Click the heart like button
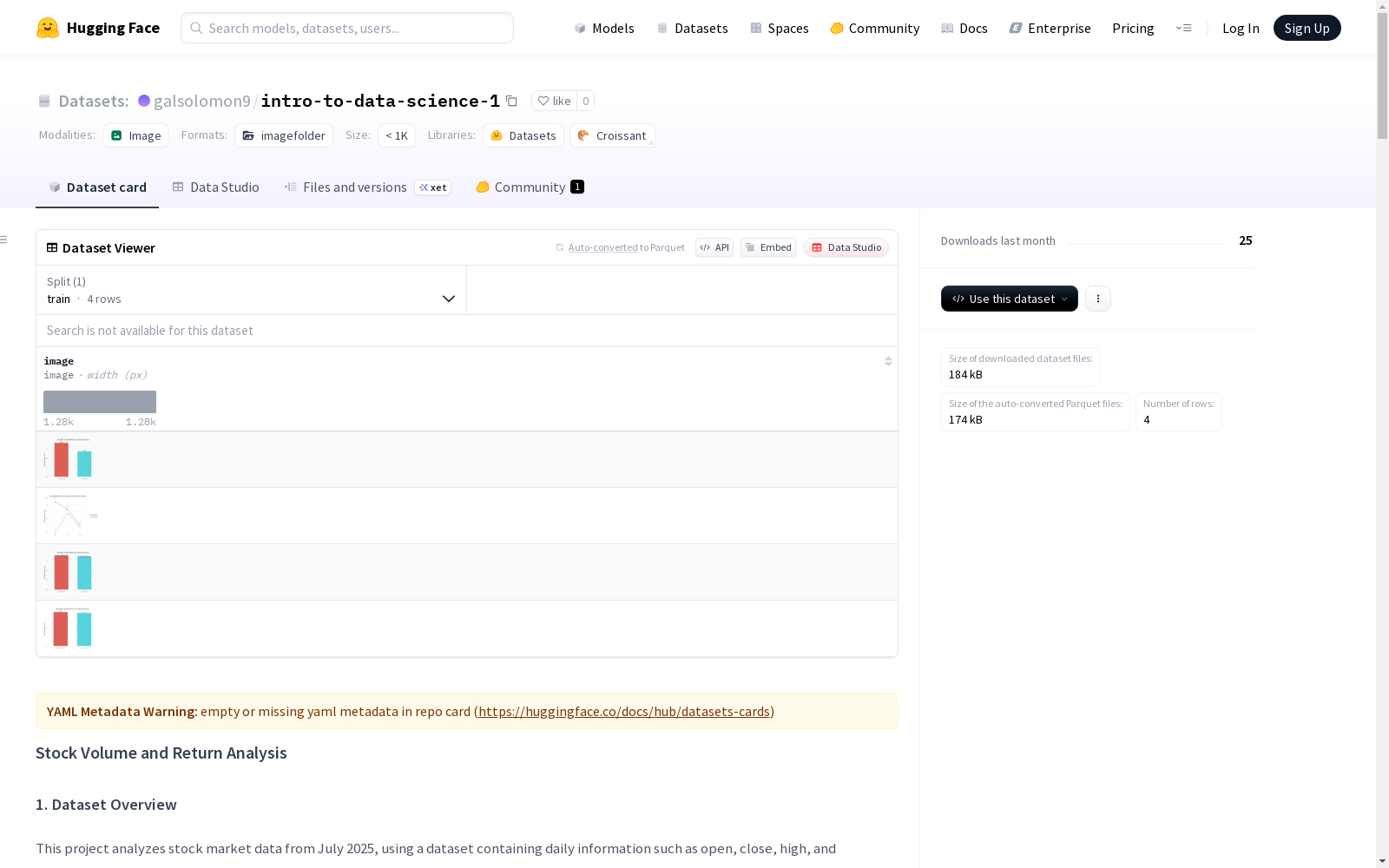 [x=554, y=101]
